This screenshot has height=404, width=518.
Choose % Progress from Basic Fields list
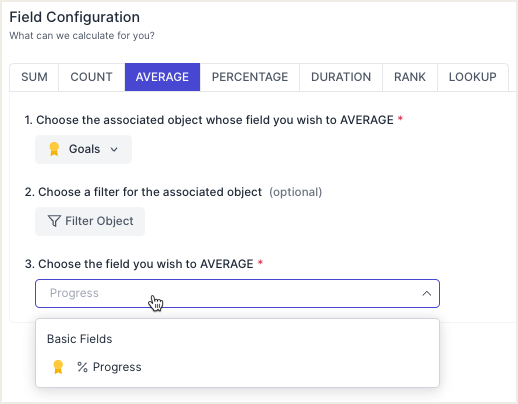click(x=237, y=367)
